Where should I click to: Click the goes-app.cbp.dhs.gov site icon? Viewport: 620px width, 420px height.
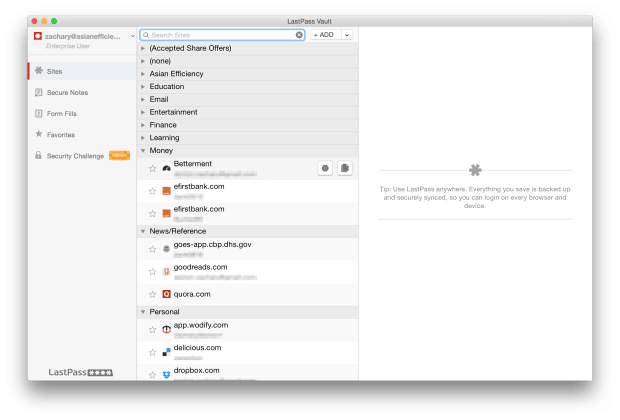click(166, 249)
